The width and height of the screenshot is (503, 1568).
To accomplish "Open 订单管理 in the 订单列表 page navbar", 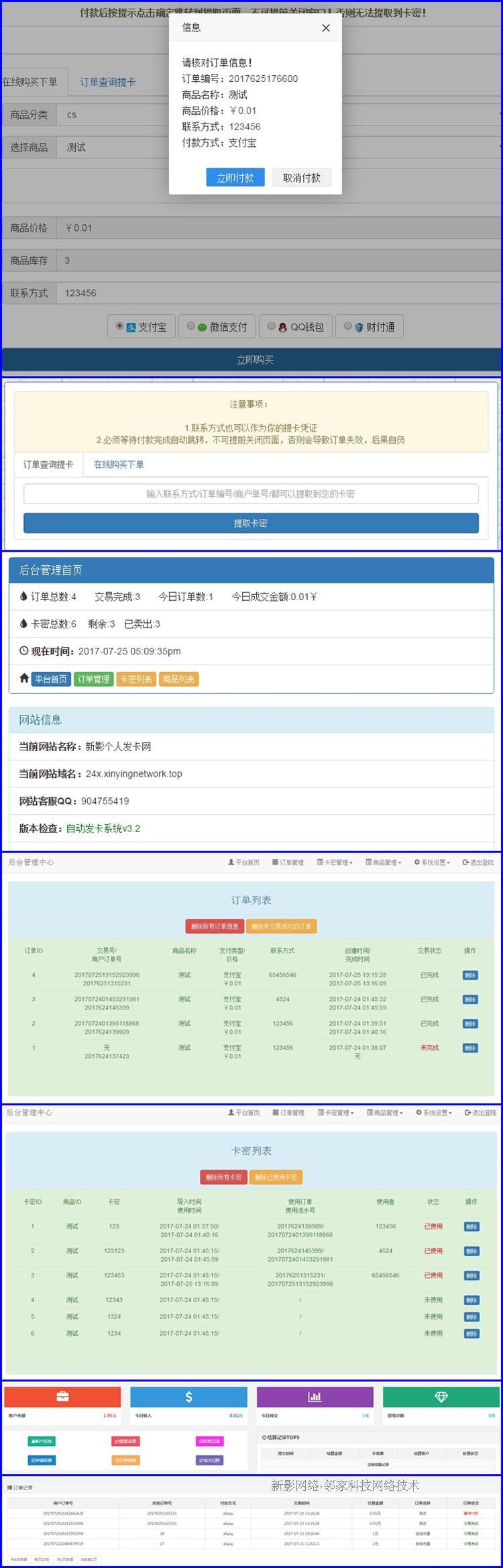I will pos(288,863).
